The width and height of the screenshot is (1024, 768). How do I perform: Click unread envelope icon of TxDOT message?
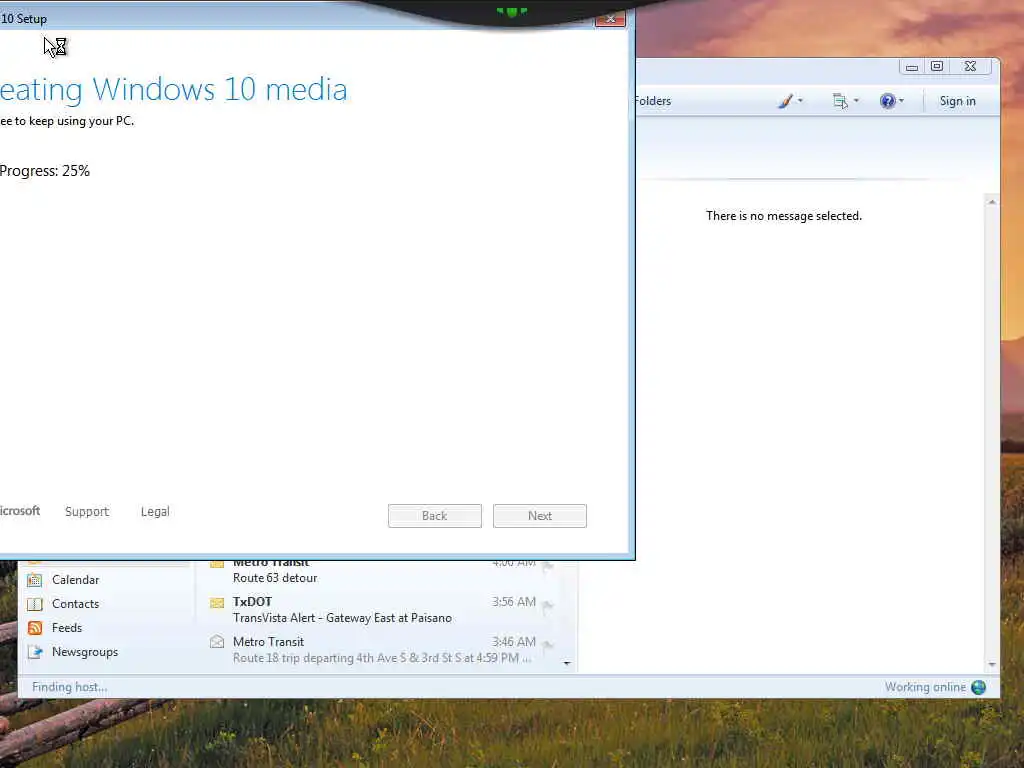pyautogui.click(x=217, y=602)
